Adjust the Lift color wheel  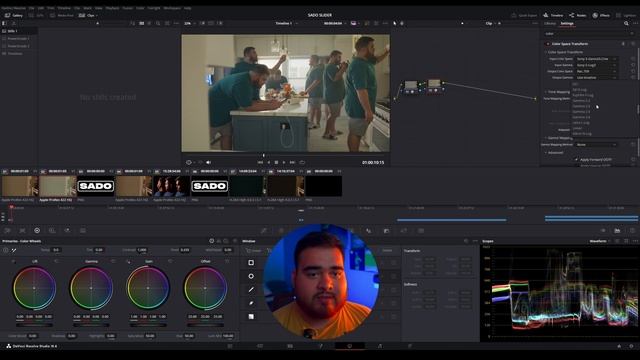[x=34, y=288]
